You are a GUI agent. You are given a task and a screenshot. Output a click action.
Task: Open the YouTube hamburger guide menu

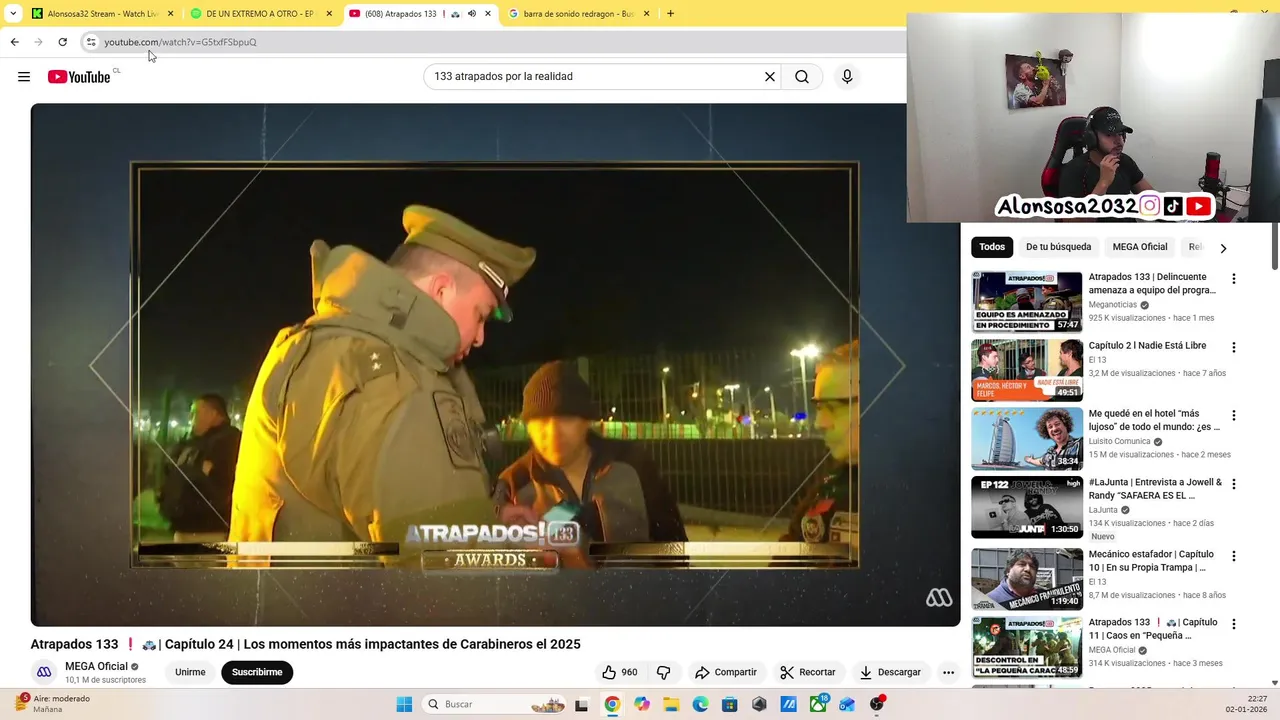[24, 77]
